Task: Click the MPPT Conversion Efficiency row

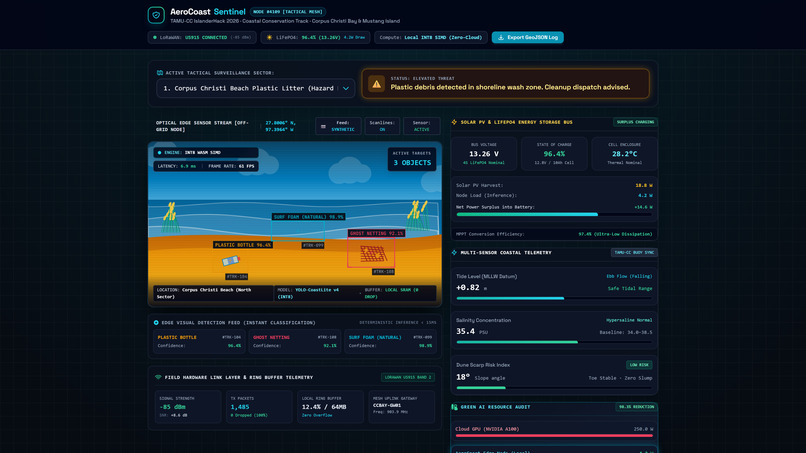Action: [x=554, y=234]
